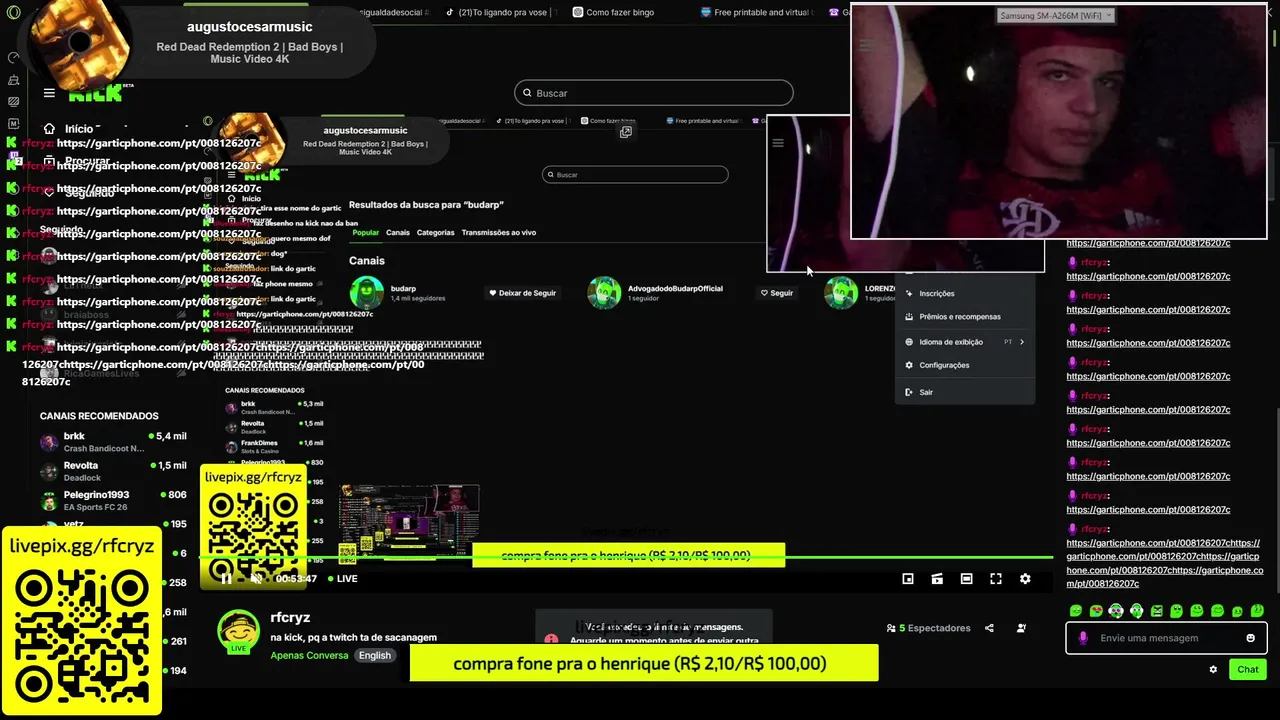Open the mini player icon
The height and width of the screenshot is (720, 1280).
908,578
